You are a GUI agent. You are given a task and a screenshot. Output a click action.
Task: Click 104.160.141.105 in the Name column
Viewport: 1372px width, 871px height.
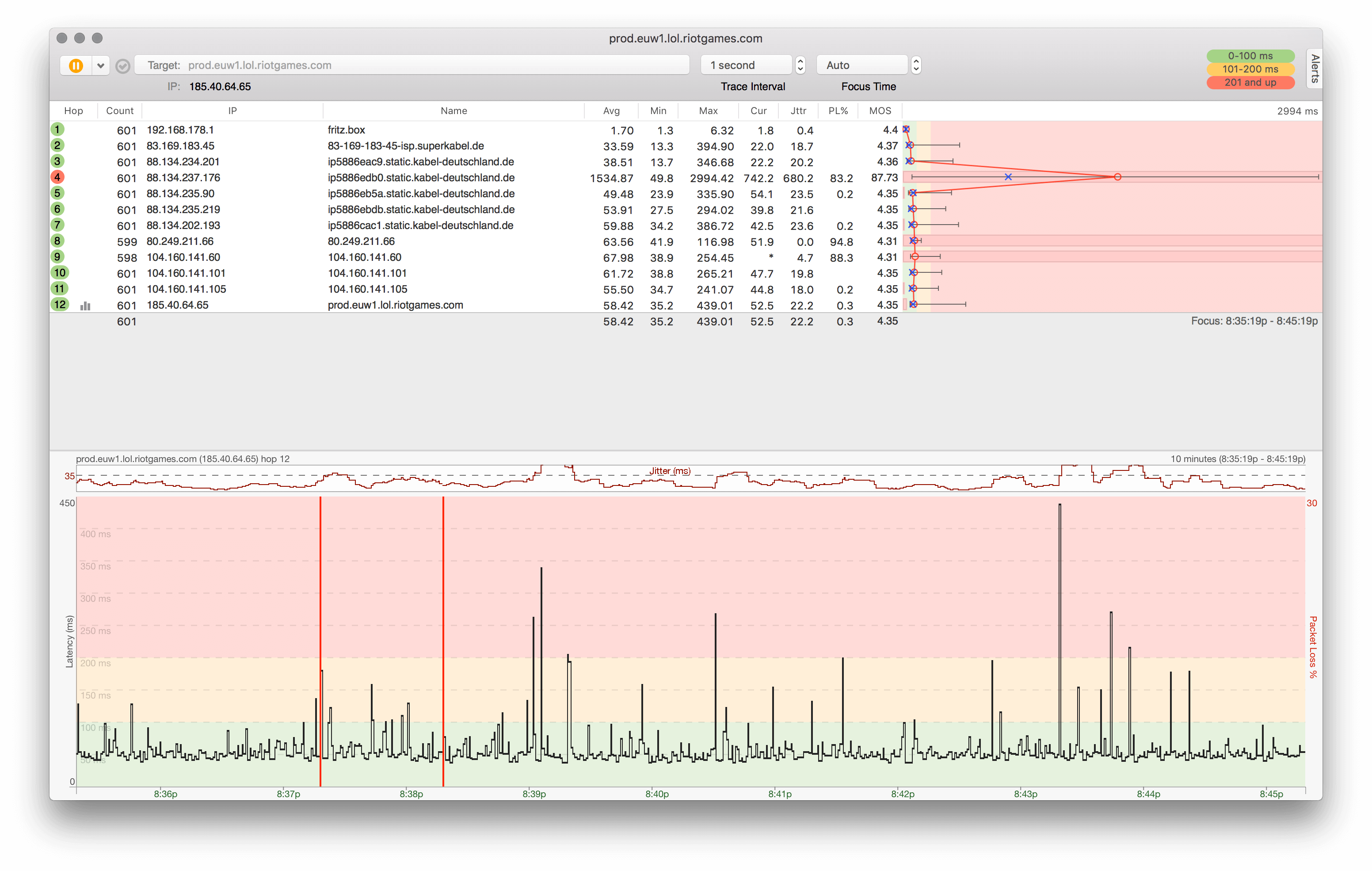click(x=367, y=290)
